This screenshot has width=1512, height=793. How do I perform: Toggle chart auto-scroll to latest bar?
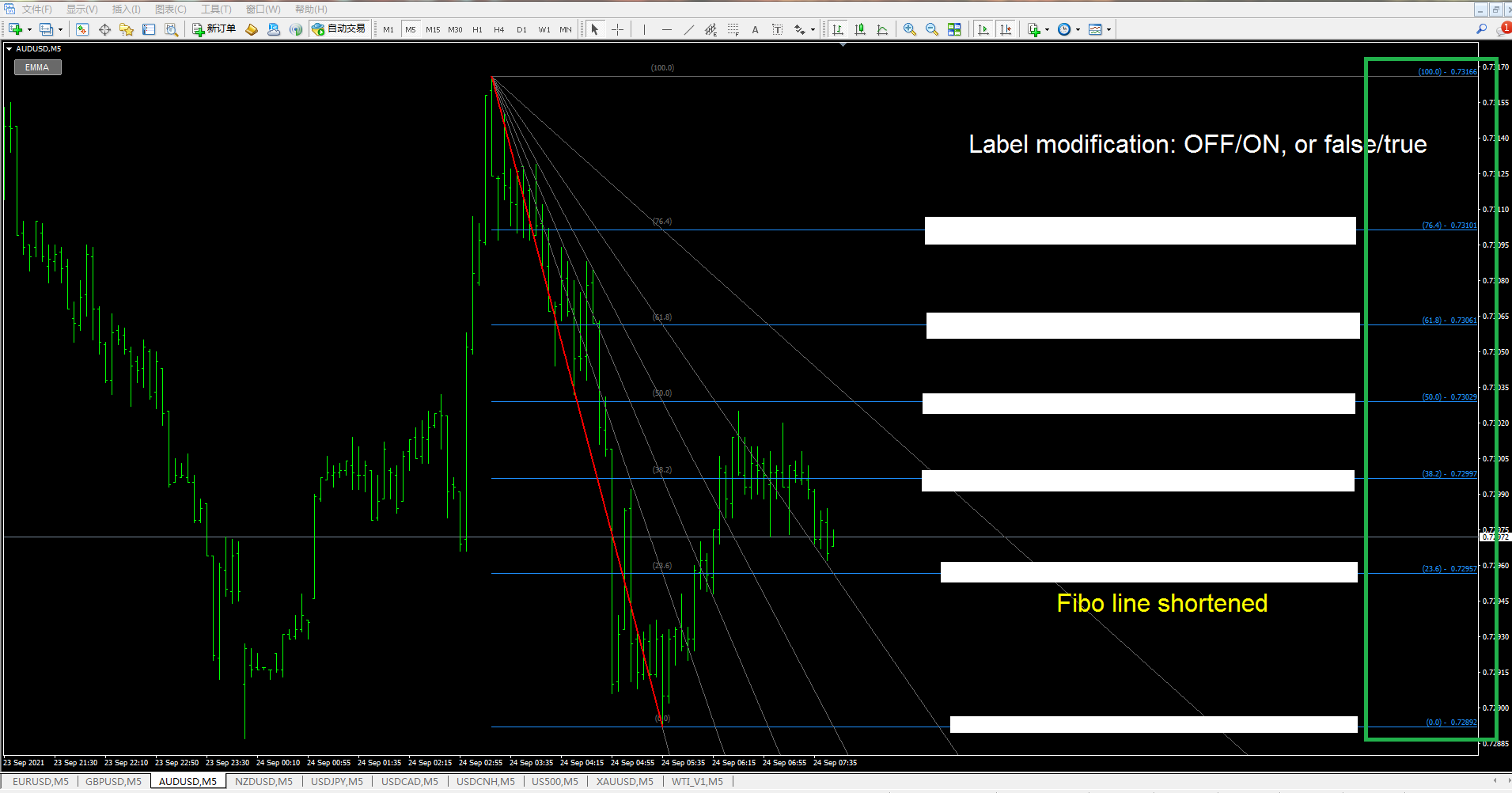[983, 29]
